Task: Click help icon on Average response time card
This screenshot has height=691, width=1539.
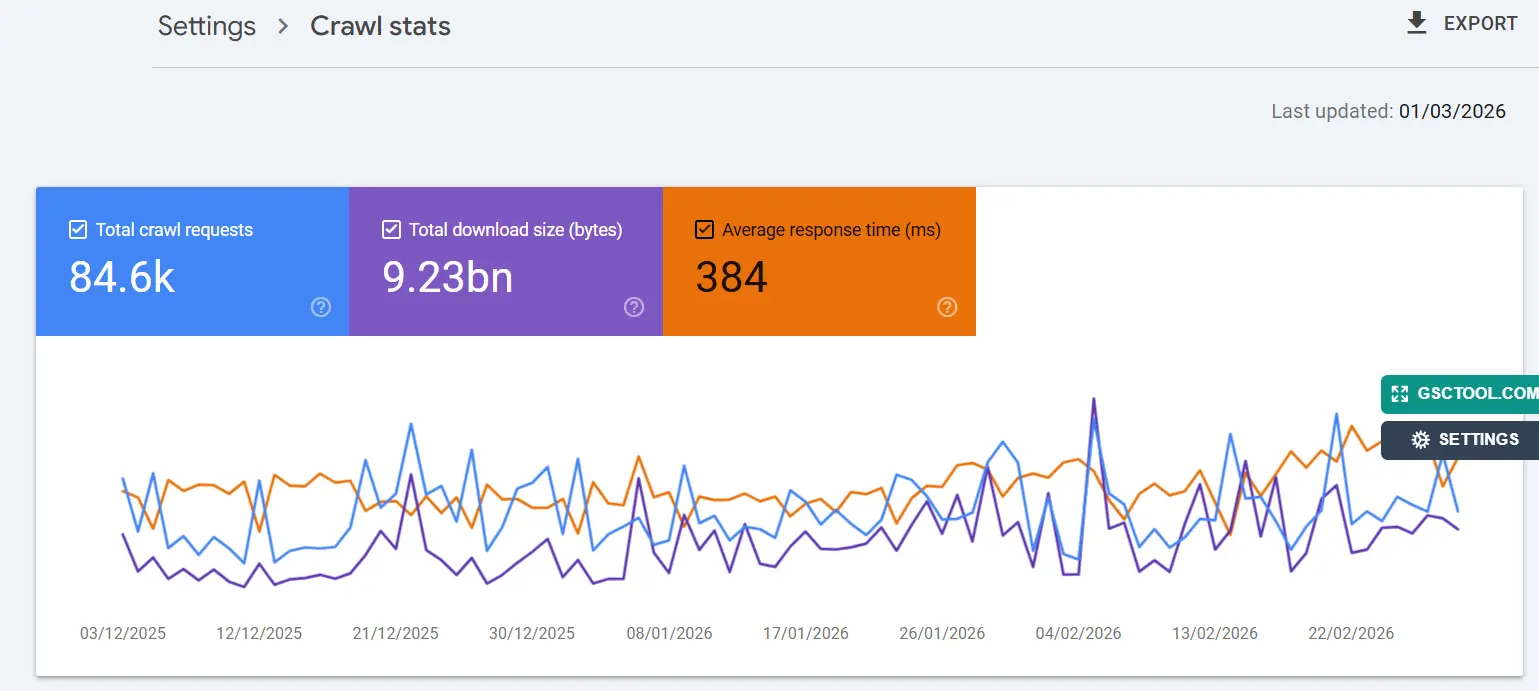Action: pyautogui.click(x=947, y=307)
